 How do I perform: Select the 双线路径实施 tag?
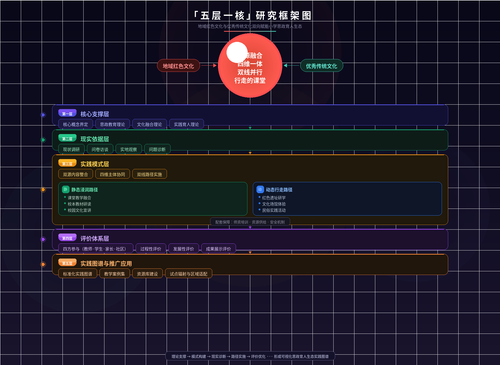point(149,174)
